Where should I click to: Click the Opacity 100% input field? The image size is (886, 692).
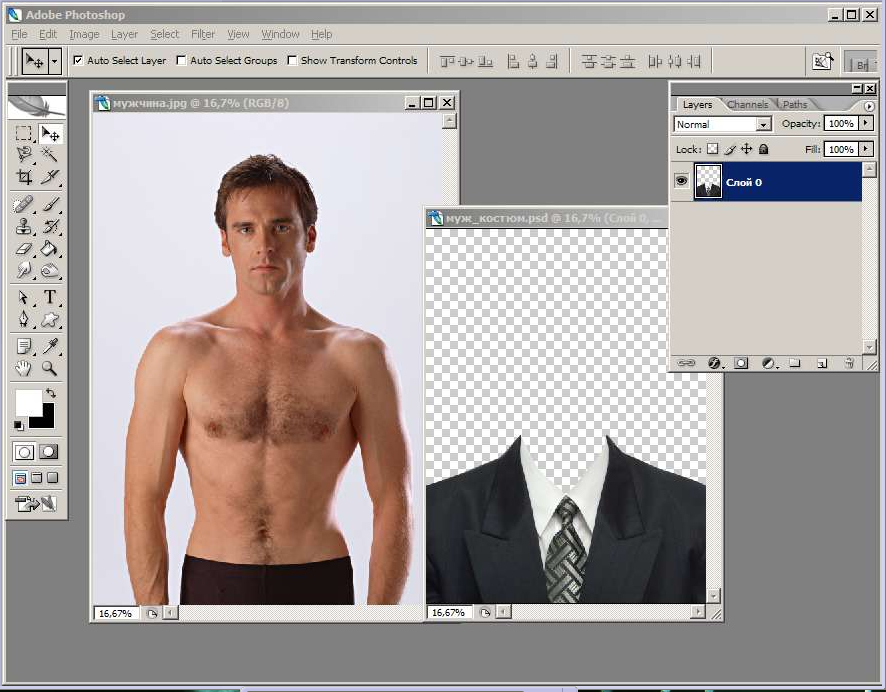[x=841, y=123]
